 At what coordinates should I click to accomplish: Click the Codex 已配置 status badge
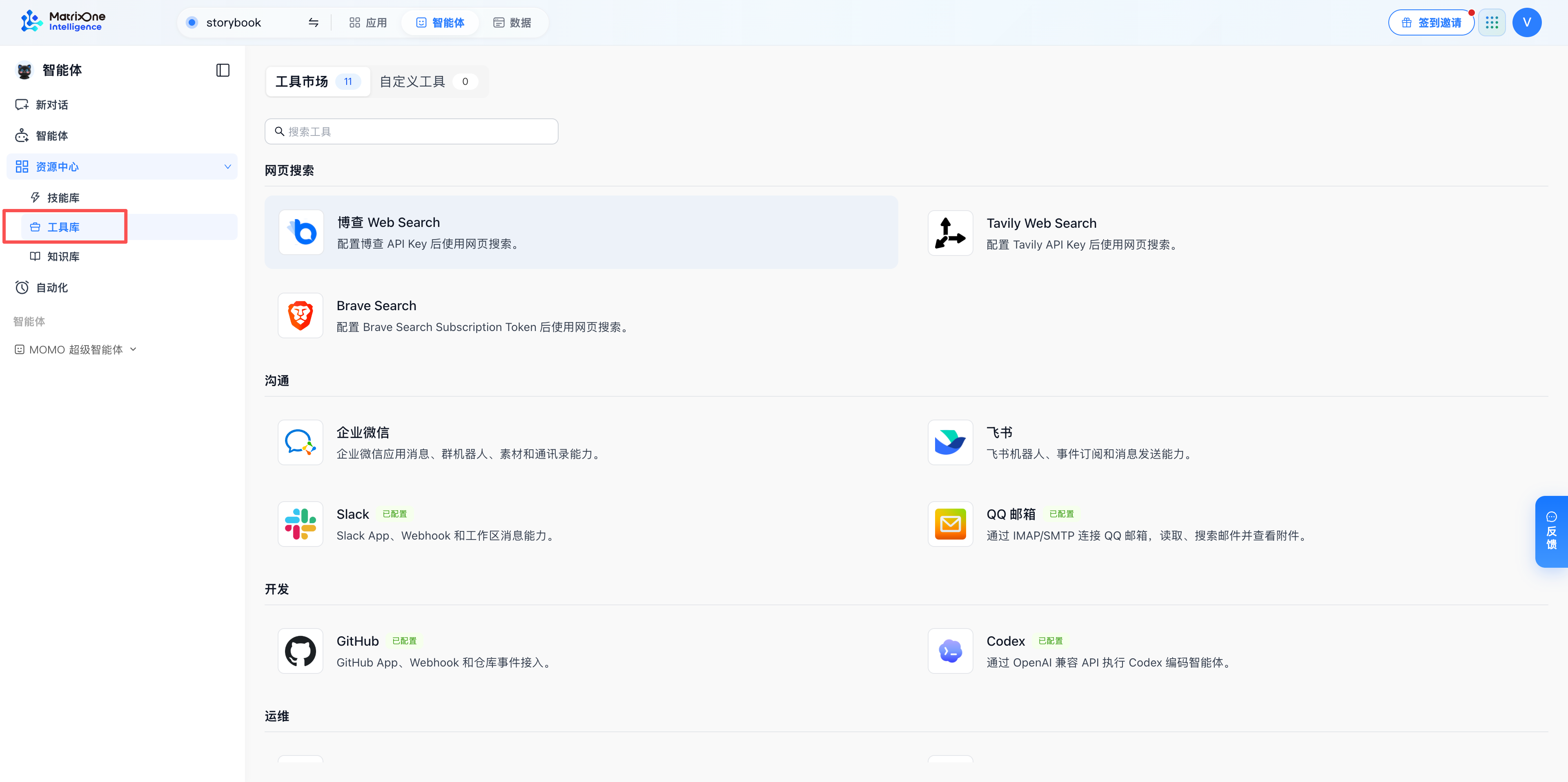[x=1051, y=641]
